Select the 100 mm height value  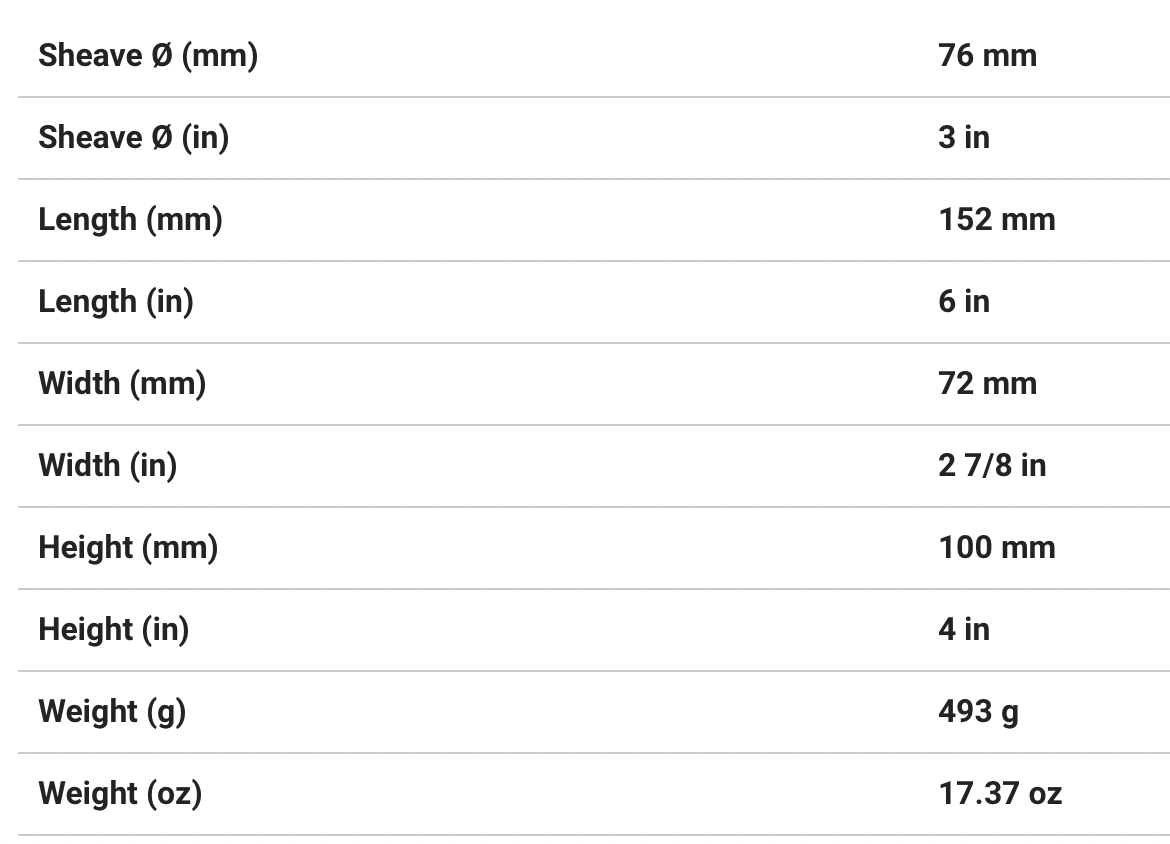click(996, 548)
